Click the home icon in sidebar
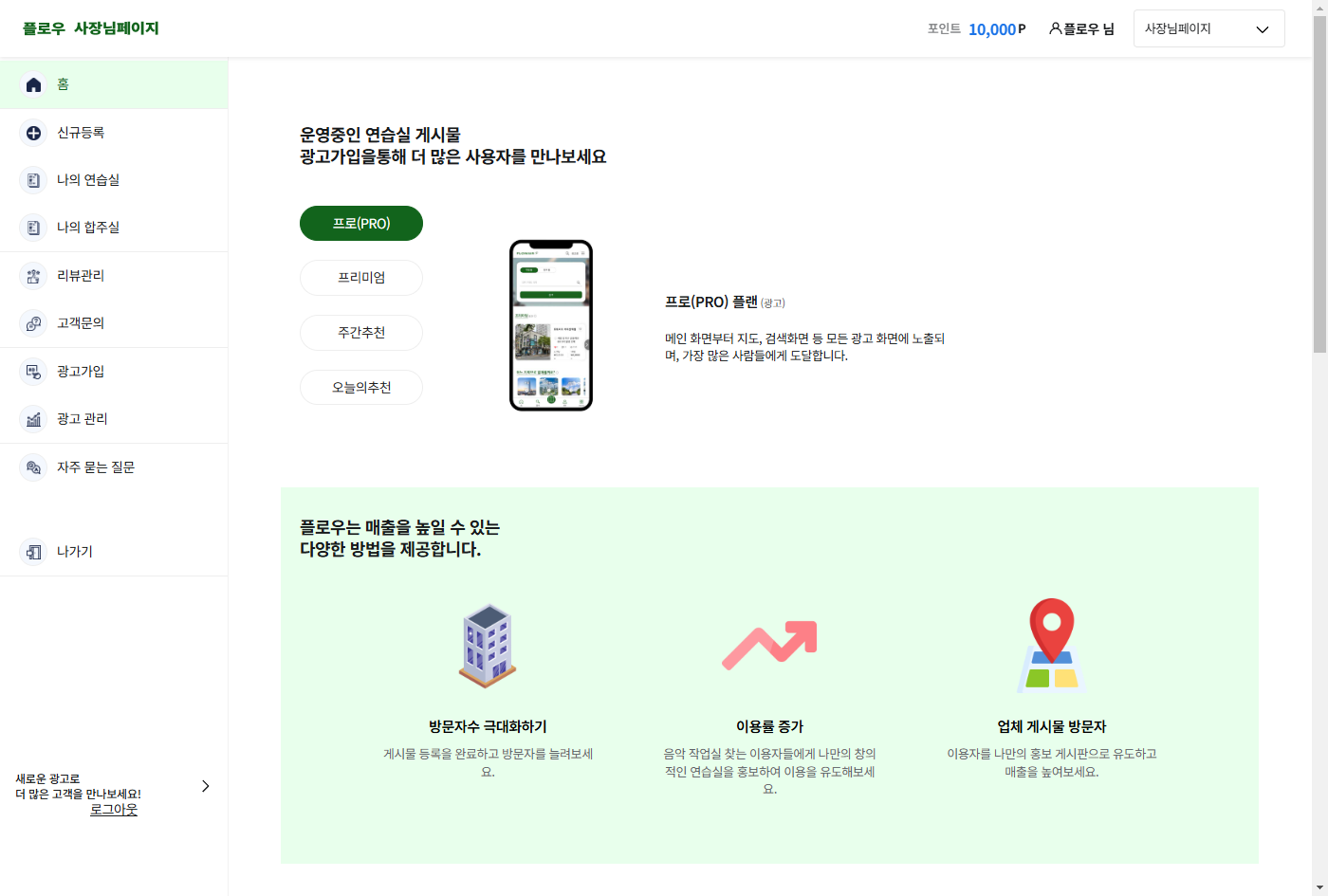The height and width of the screenshot is (896, 1328). 33,84
